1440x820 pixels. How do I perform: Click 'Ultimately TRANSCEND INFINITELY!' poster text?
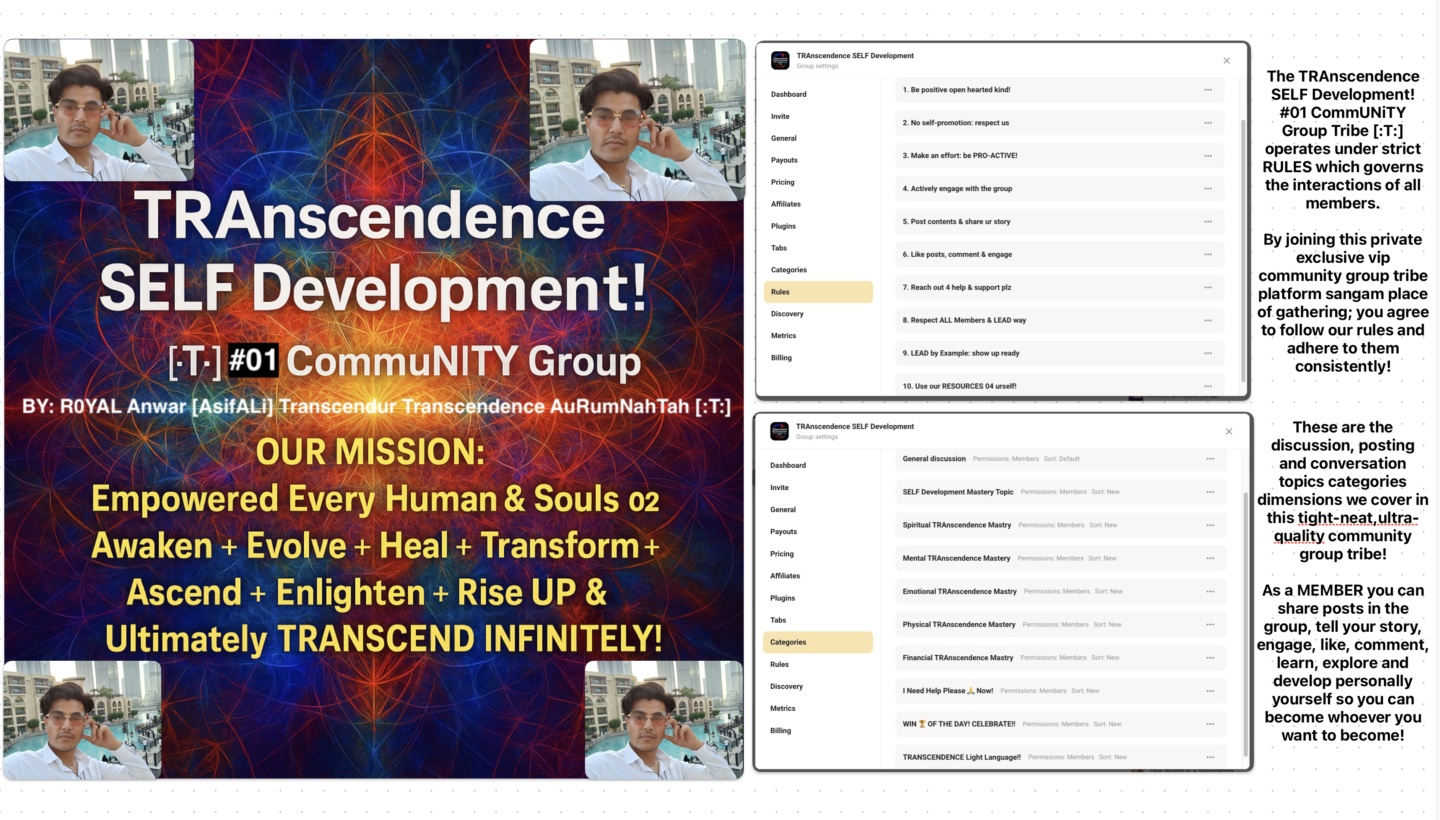(383, 639)
